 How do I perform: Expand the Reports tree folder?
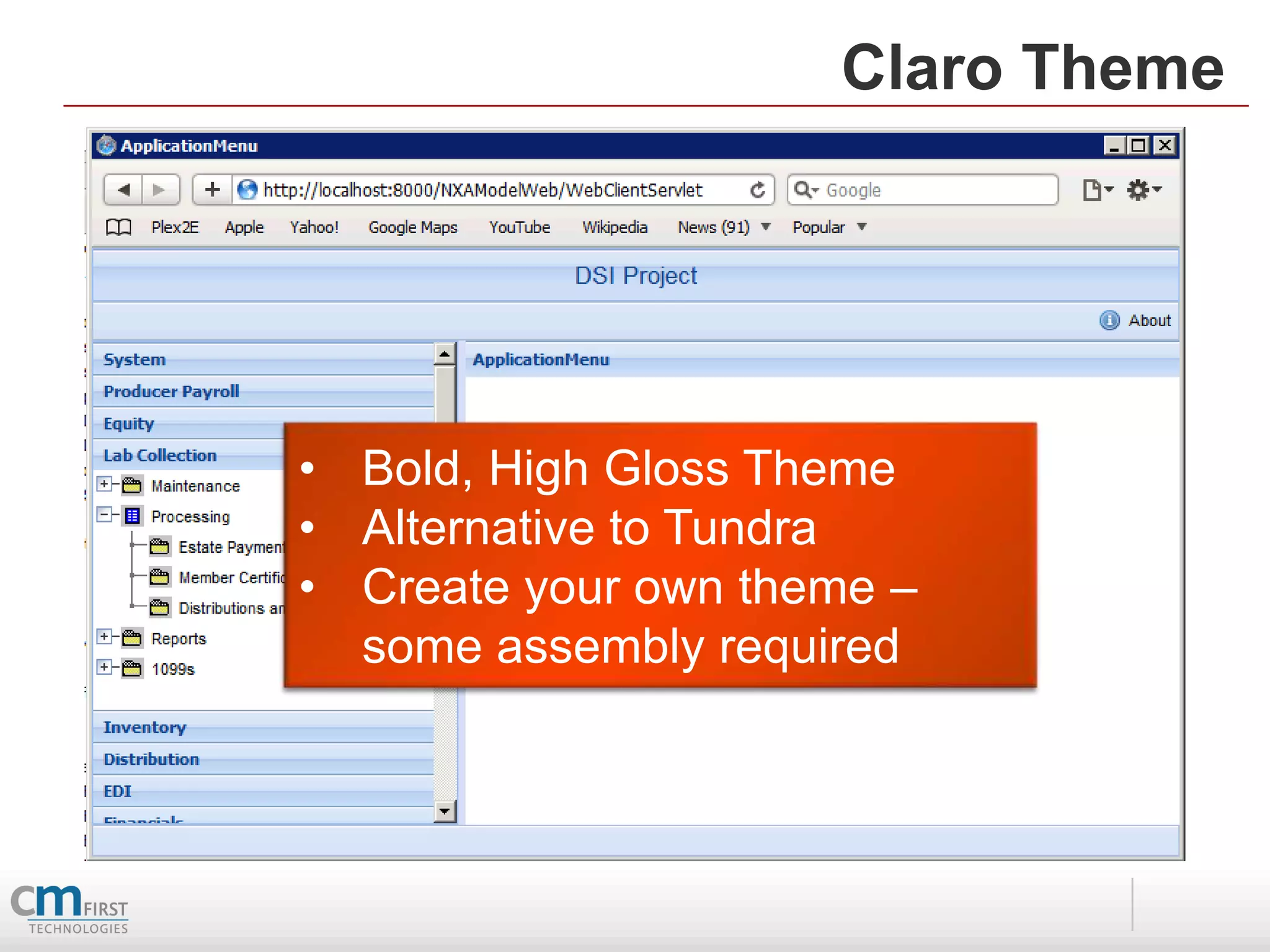(x=105, y=637)
